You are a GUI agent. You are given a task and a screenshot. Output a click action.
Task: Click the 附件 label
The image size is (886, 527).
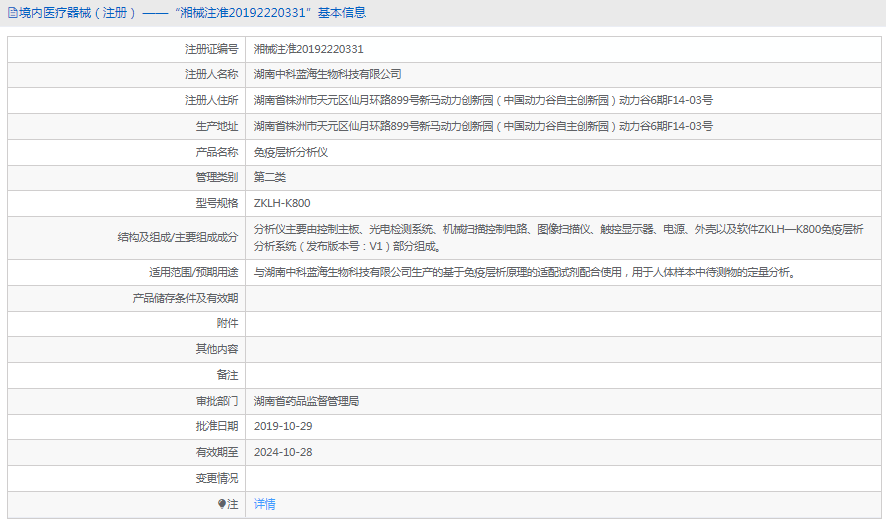click(x=228, y=324)
